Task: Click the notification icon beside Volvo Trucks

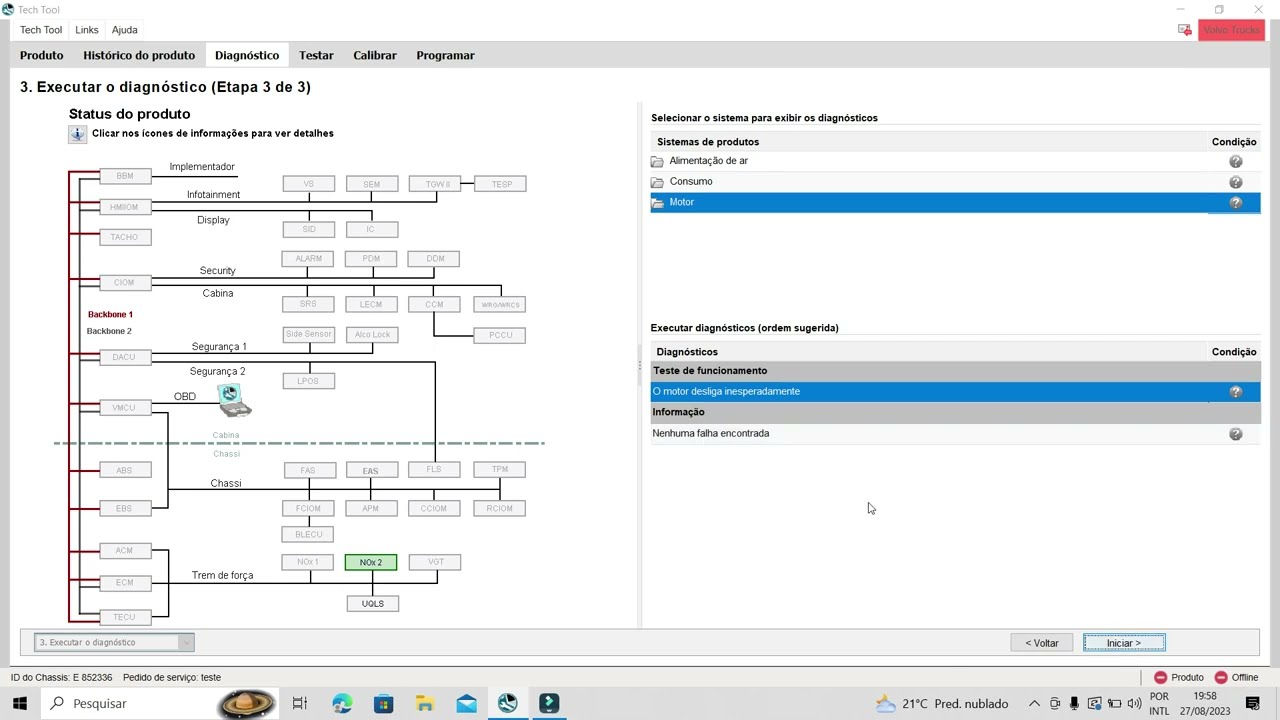Action: [x=1185, y=30]
